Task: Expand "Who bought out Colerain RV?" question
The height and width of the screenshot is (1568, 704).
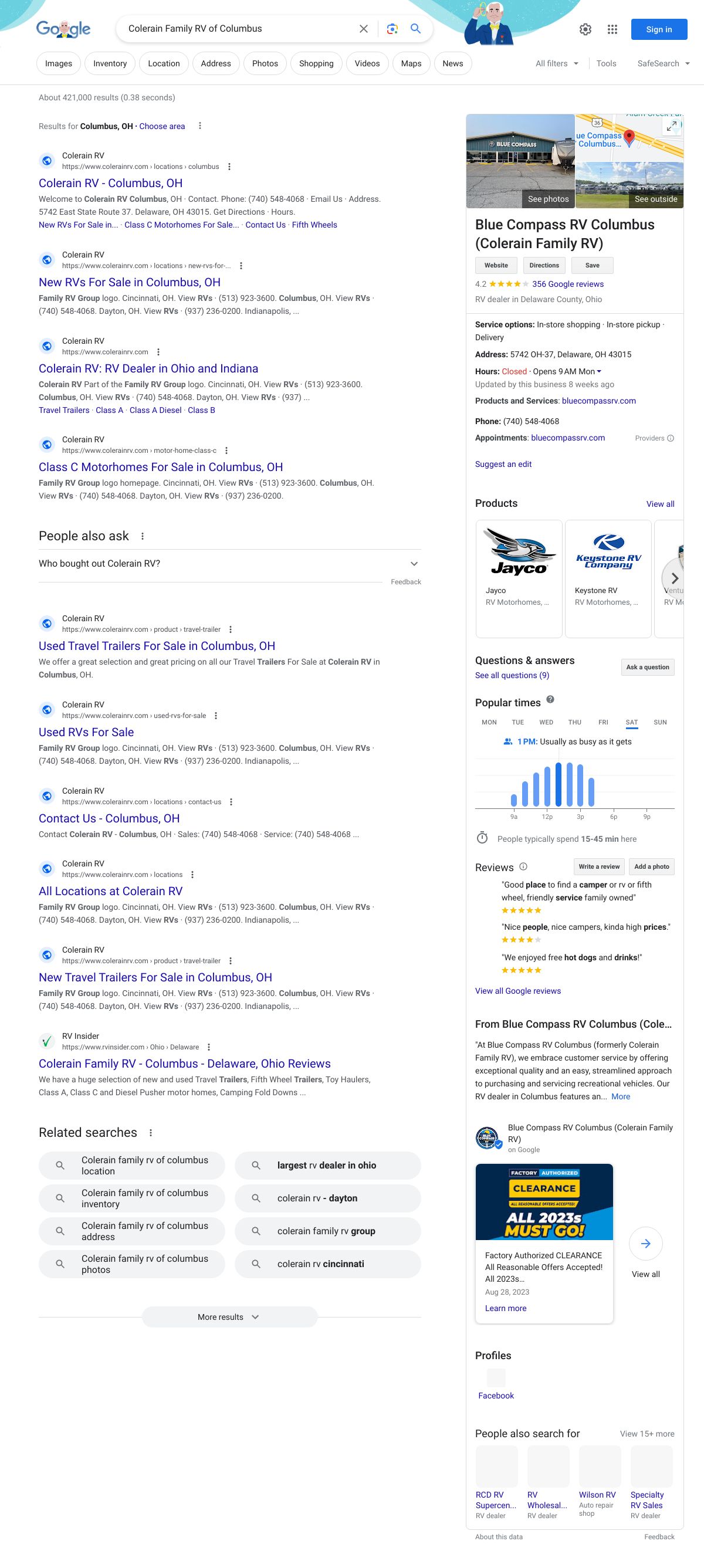Action: tap(414, 564)
